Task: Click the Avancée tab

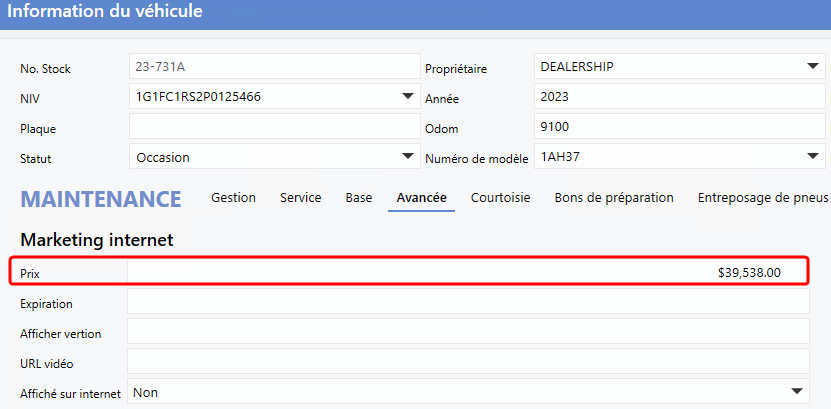Action: click(x=421, y=198)
